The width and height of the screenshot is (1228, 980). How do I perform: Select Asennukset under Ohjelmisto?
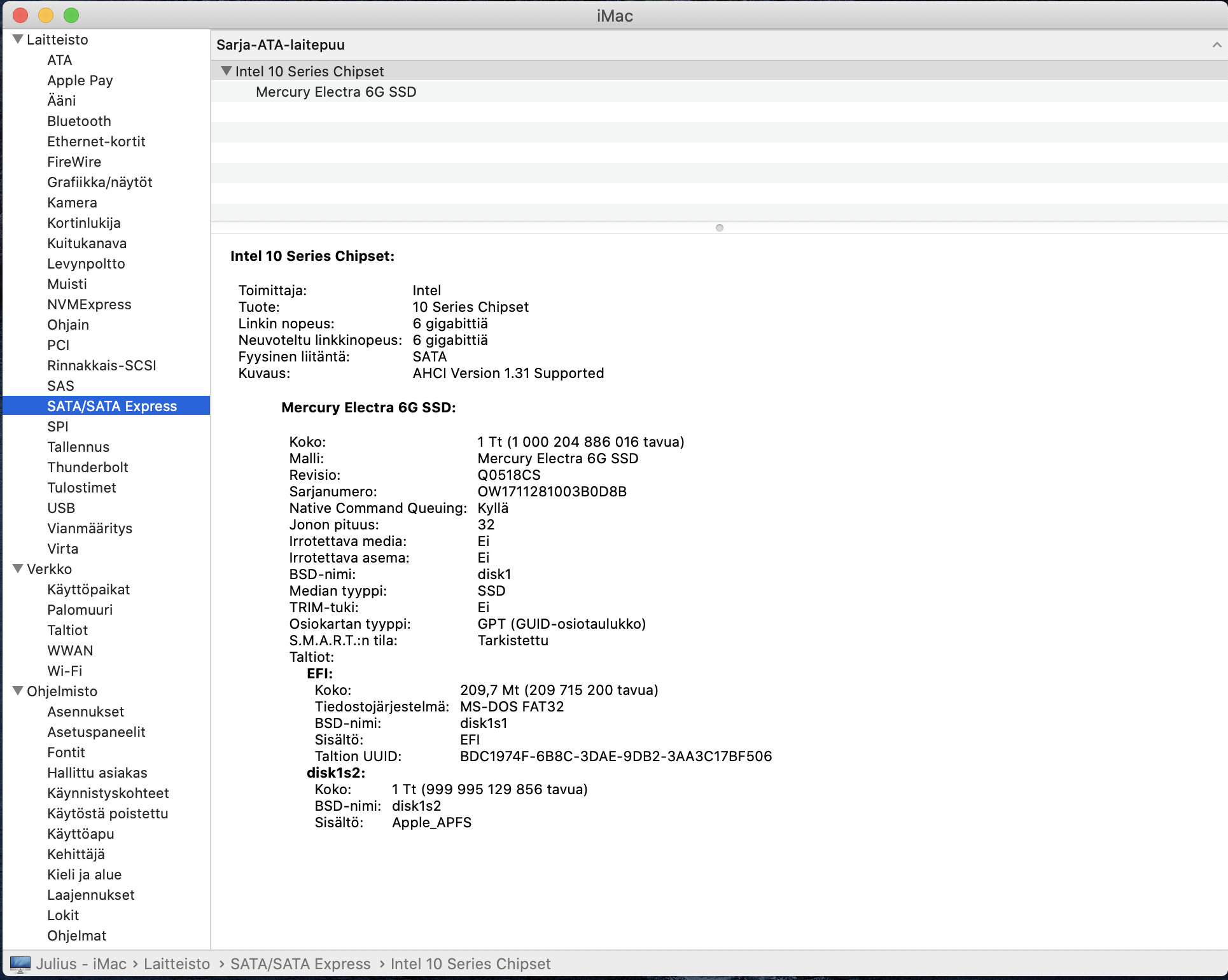tap(86, 711)
